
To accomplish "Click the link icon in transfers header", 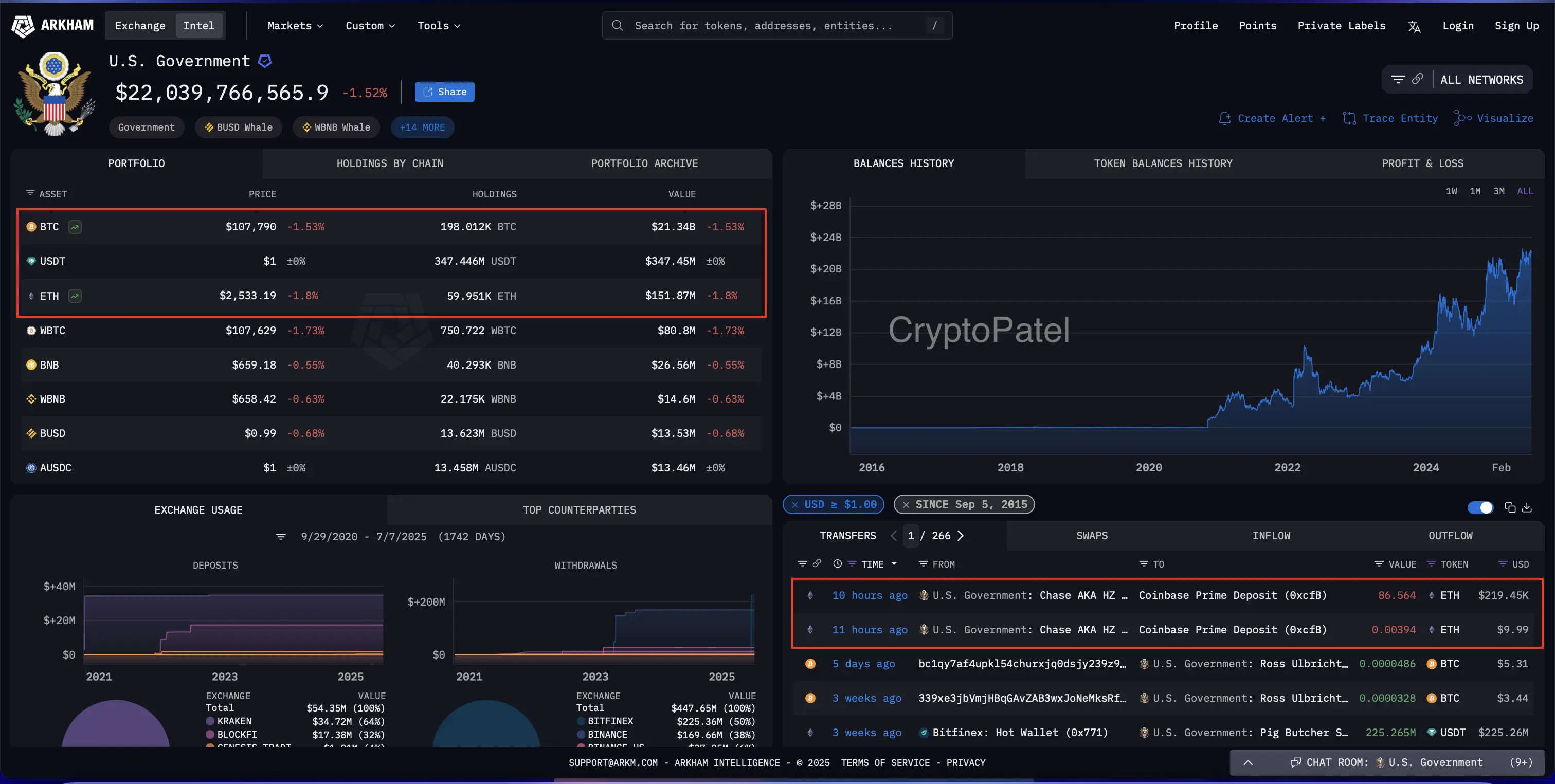I will click(x=817, y=563).
